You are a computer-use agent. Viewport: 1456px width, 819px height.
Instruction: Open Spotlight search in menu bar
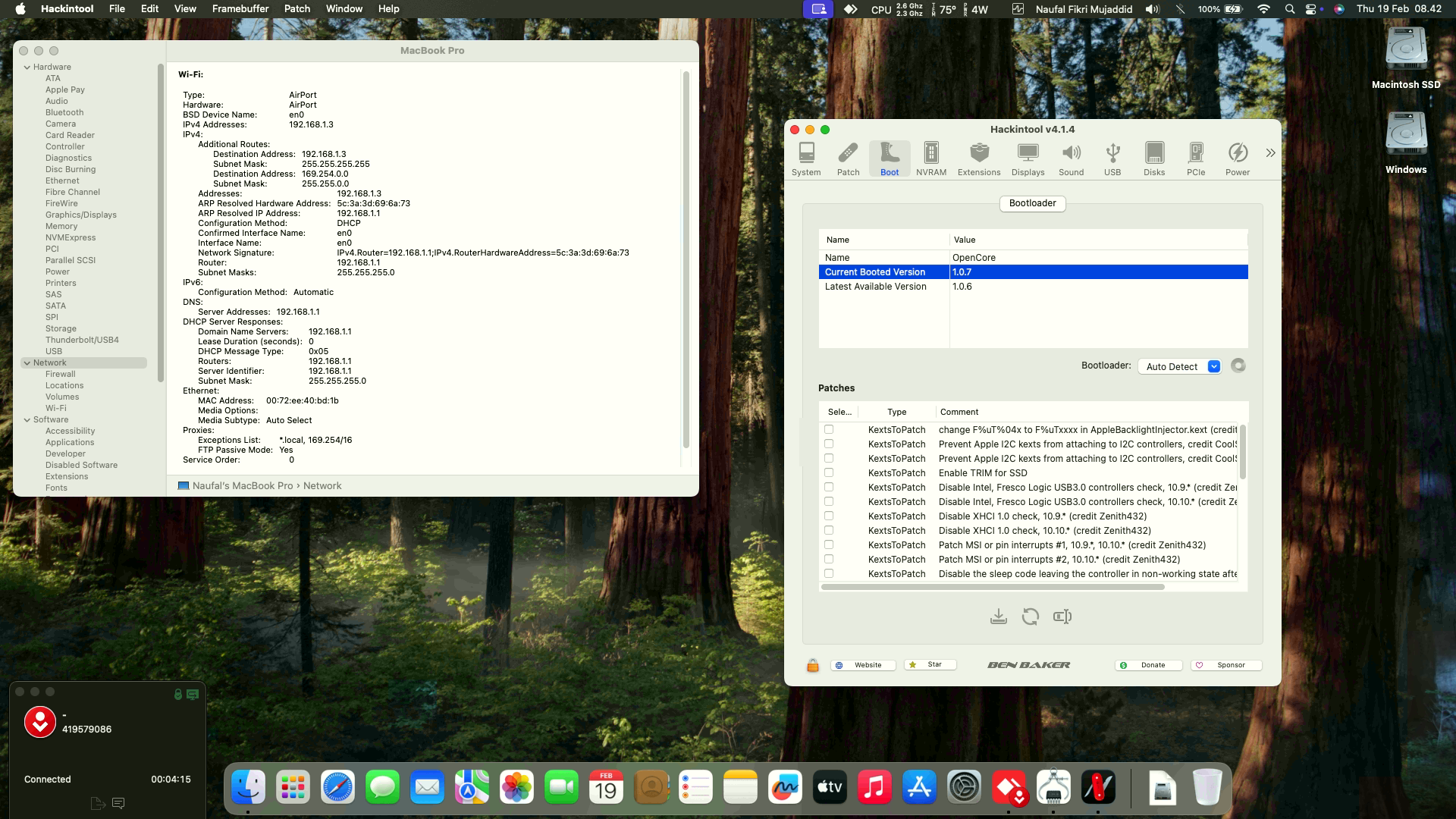1290,9
